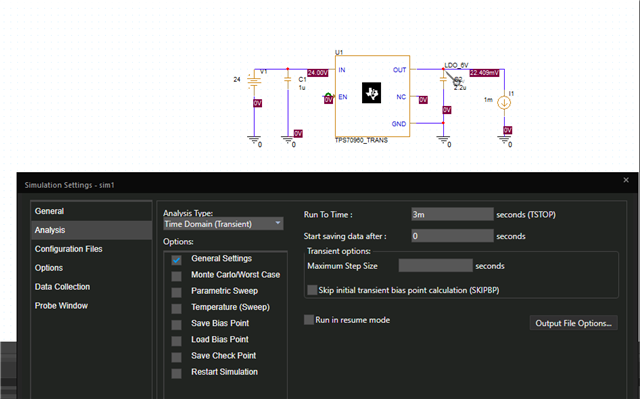Enable the Monte Carlo/Worst Case option
Image resolution: width=640 pixels, height=399 pixels.
pos(176,276)
